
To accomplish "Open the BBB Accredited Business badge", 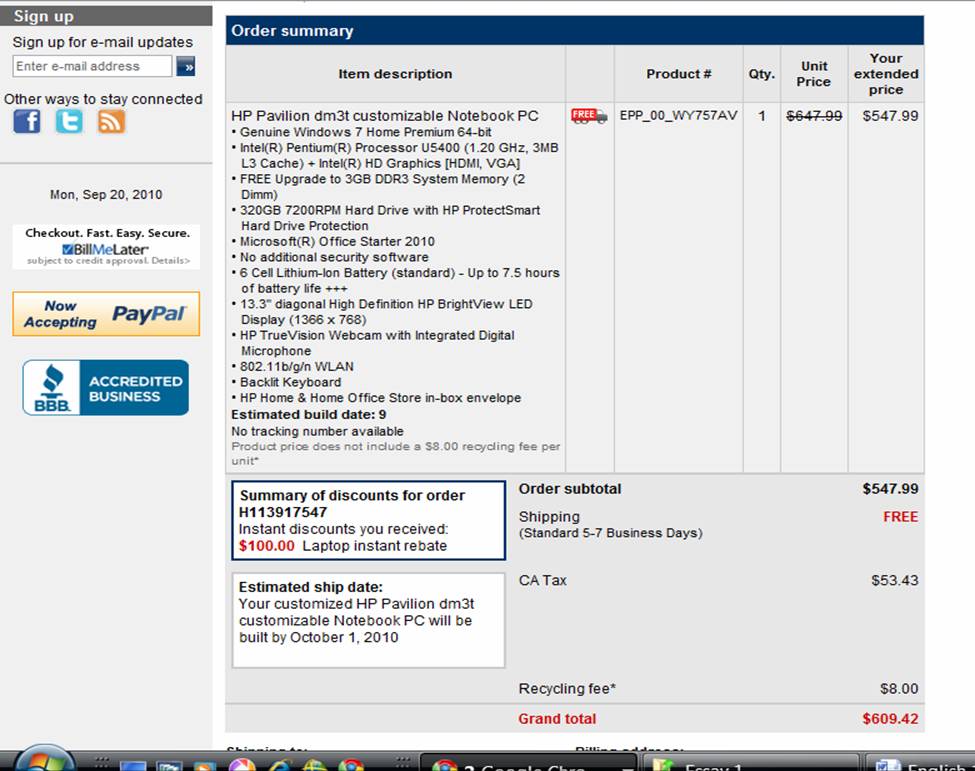I will 106,387.
